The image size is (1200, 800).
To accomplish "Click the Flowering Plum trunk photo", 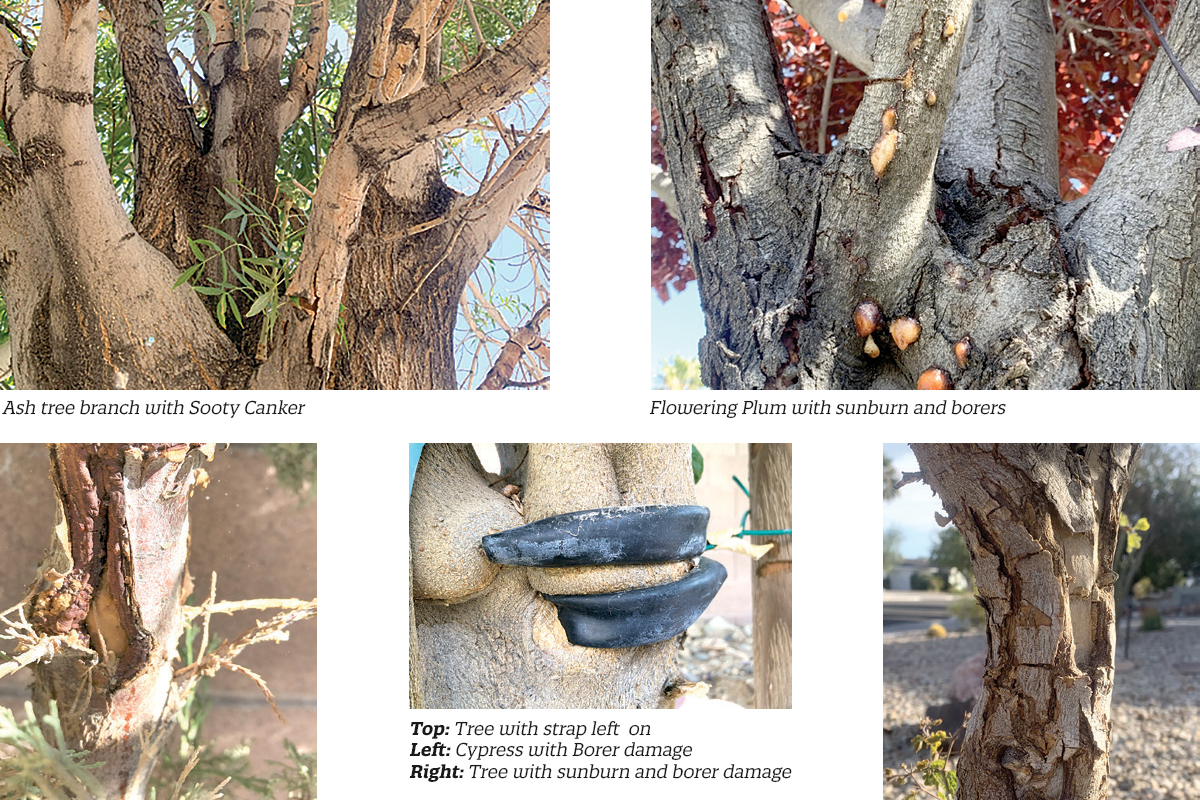I will click(925, 194).
